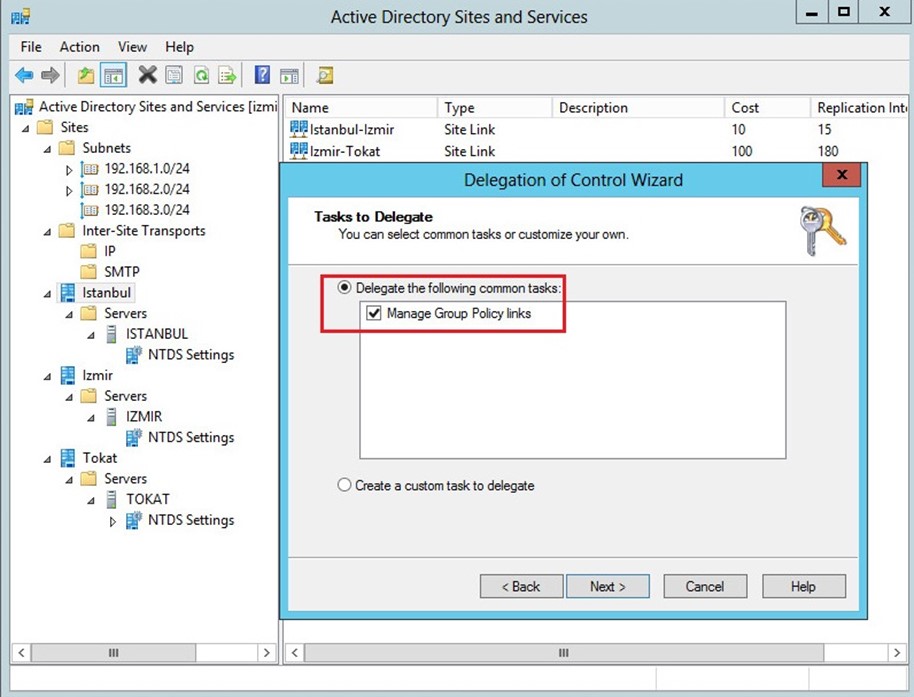The height and width of the screenshot is (697, 914).
Task: Click the Help question mark toolbar icon
Action: pos(262,75)
